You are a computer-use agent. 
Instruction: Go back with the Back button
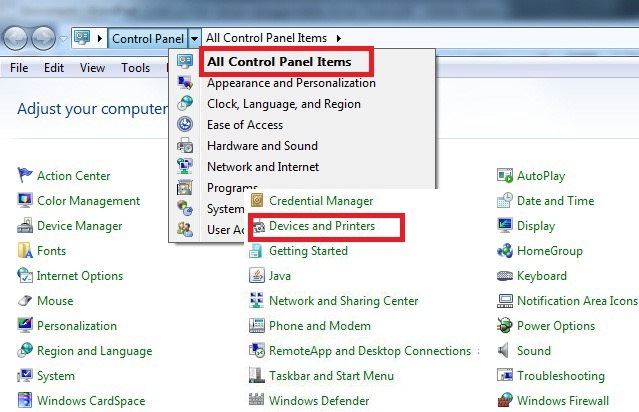tap(15, 38)
